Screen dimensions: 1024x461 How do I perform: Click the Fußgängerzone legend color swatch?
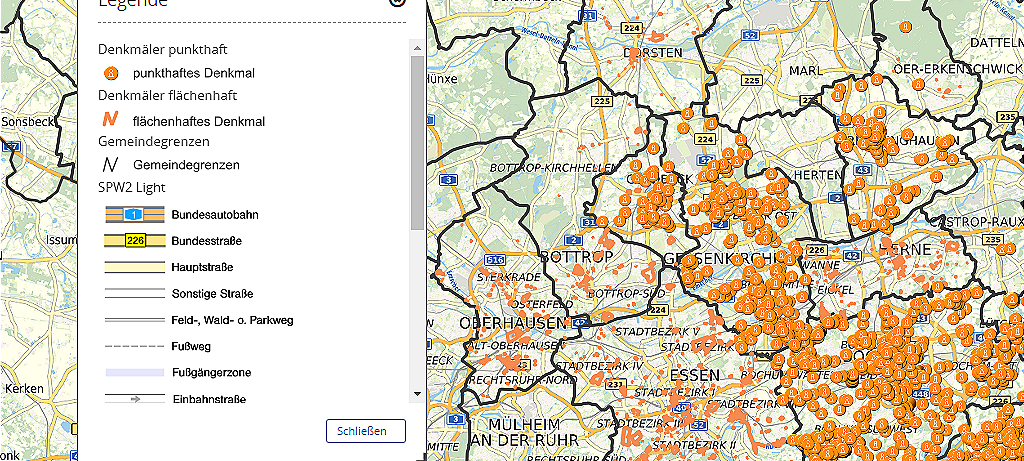click(x=135, y=372)
